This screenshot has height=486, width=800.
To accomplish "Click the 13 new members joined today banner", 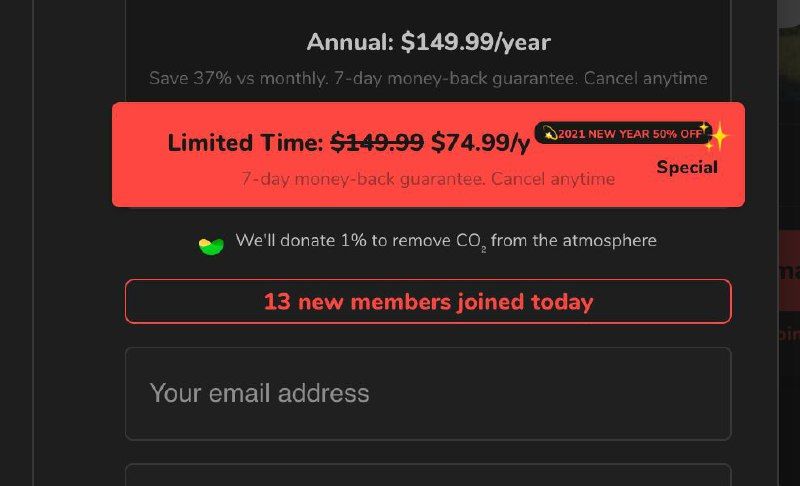I will [428, 301].
